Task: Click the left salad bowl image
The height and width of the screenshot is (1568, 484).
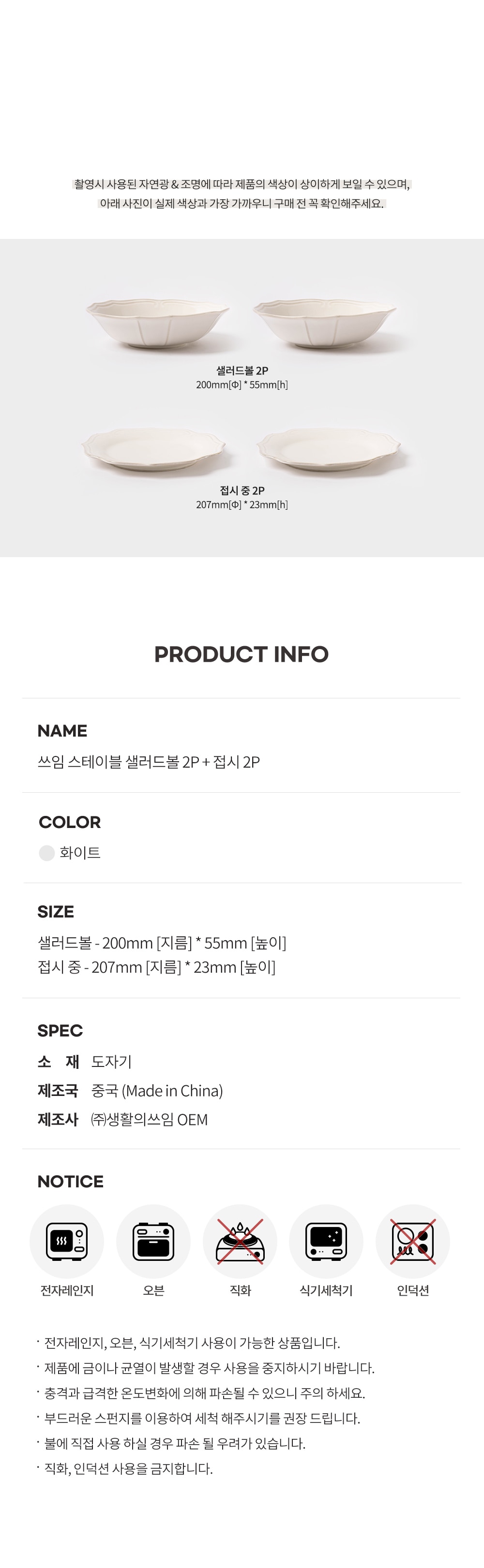Action: click(158, 323)
